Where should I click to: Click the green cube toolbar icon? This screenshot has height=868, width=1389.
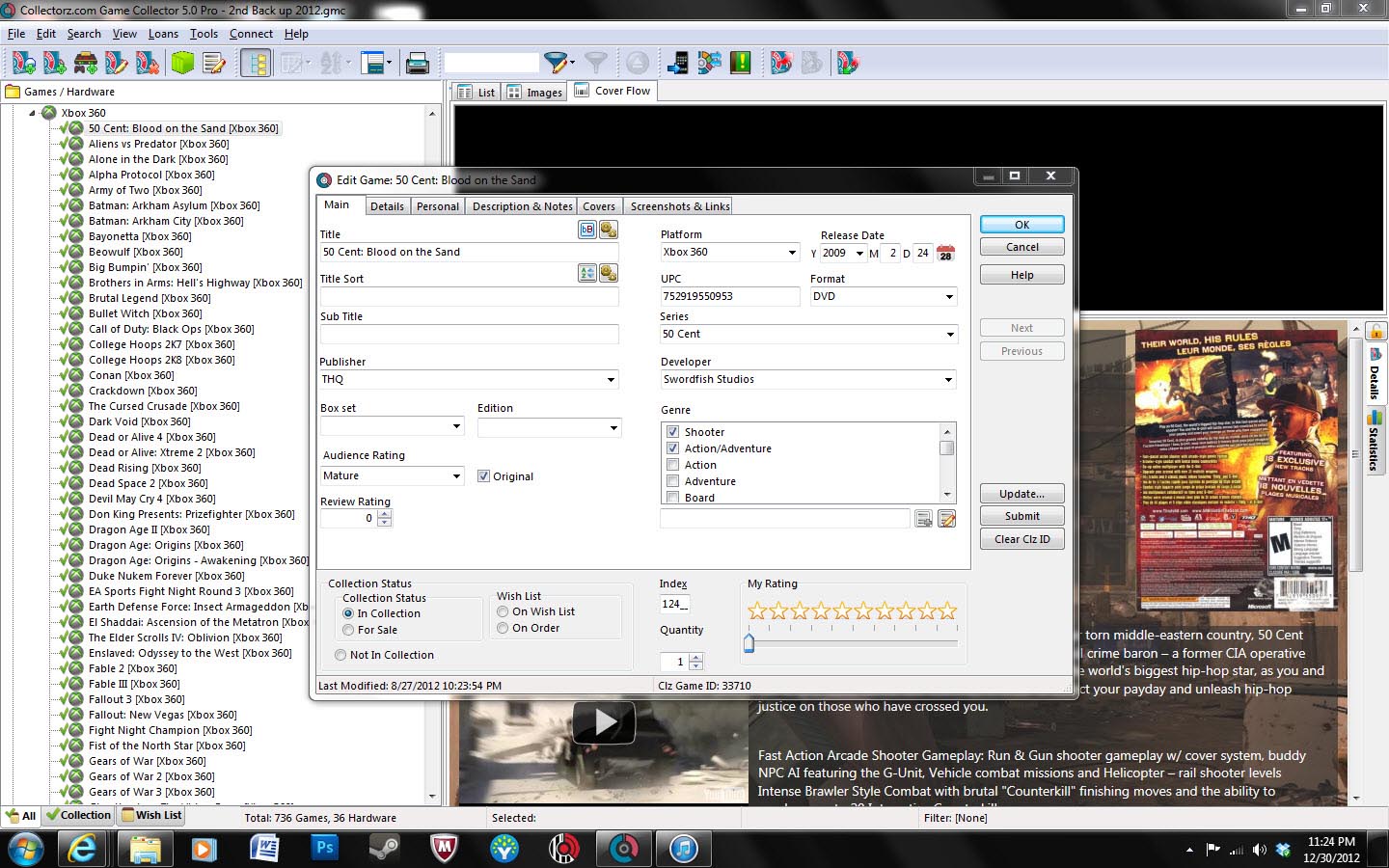pyautogui.click(x=182, y=64)
